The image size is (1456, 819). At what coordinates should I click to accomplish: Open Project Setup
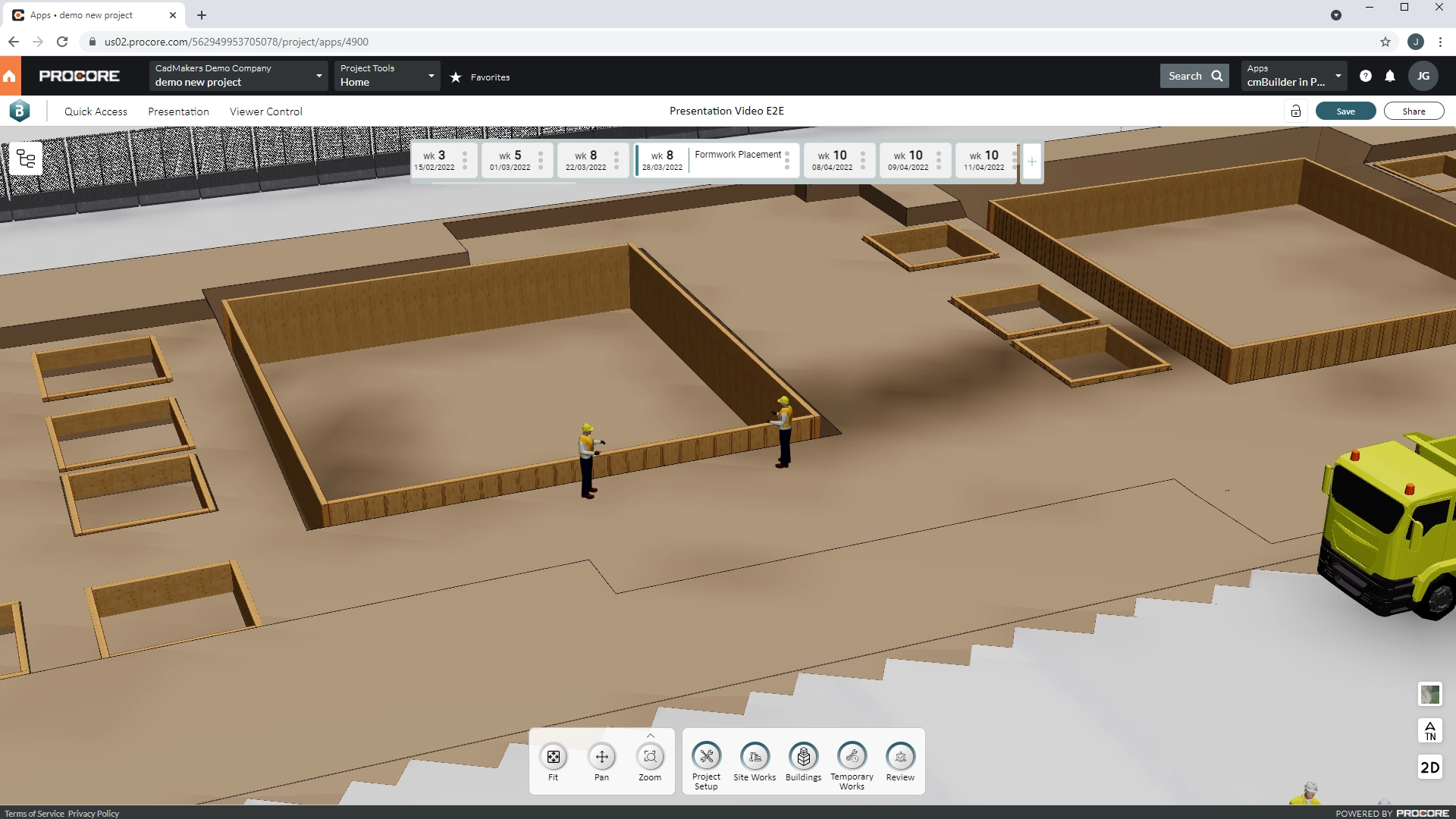[706, 758]
